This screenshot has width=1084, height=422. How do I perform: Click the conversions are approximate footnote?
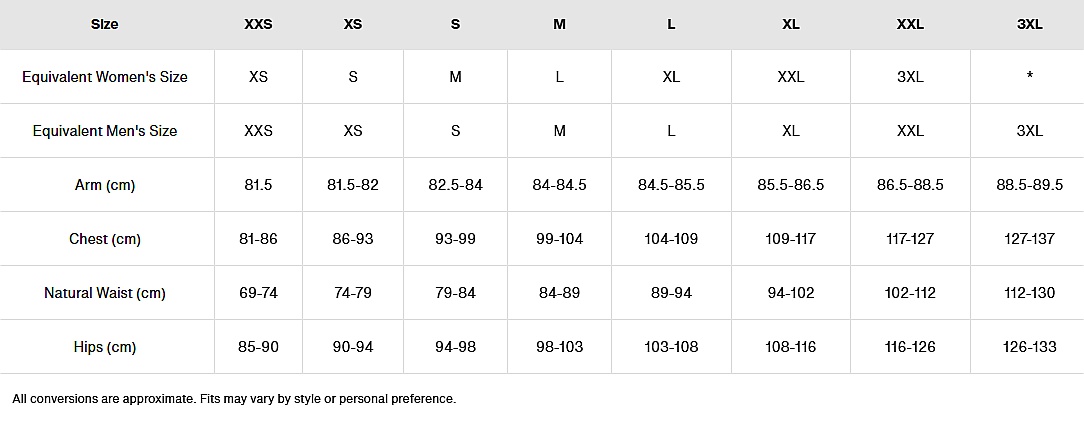(234, 399)
